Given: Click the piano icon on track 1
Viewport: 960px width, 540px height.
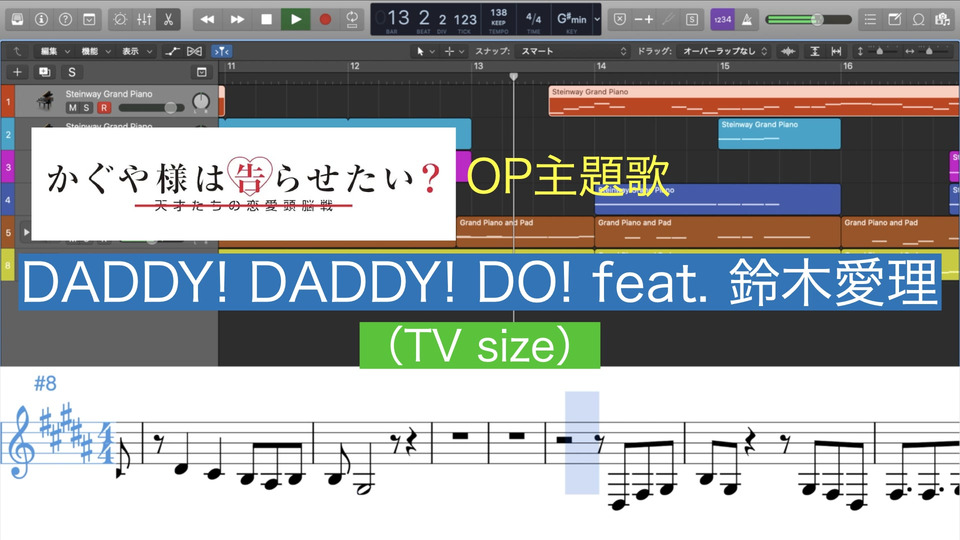Looking at the screenshot, I should pyautogui.click(x=46, y=100).
